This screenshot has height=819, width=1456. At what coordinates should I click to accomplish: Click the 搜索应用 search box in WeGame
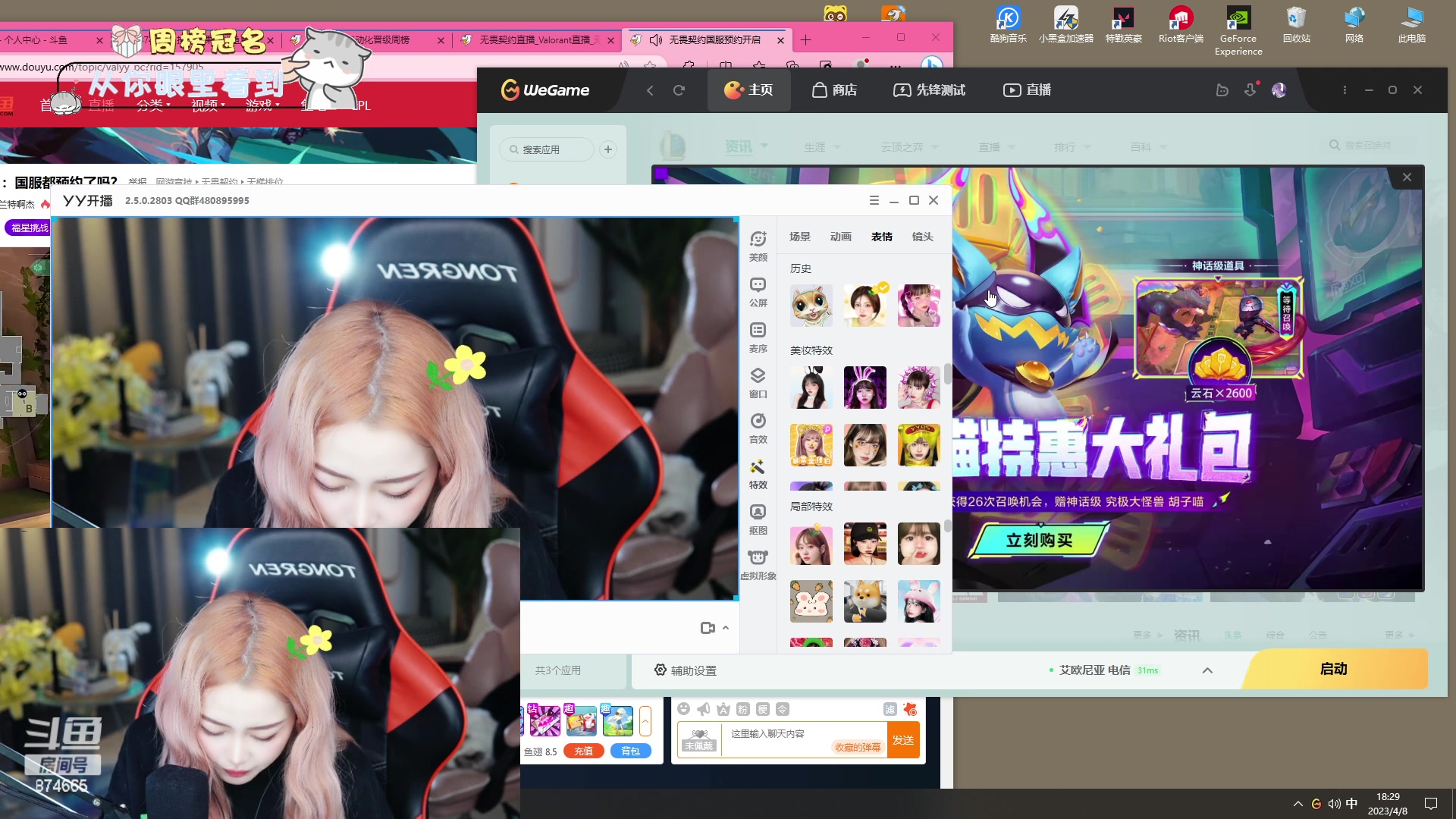546,149
